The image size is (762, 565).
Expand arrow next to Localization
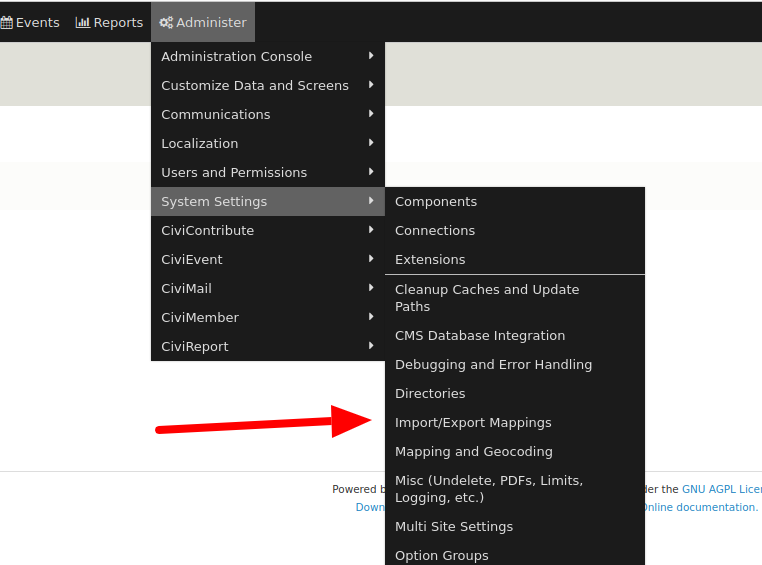tap(371, 143)
